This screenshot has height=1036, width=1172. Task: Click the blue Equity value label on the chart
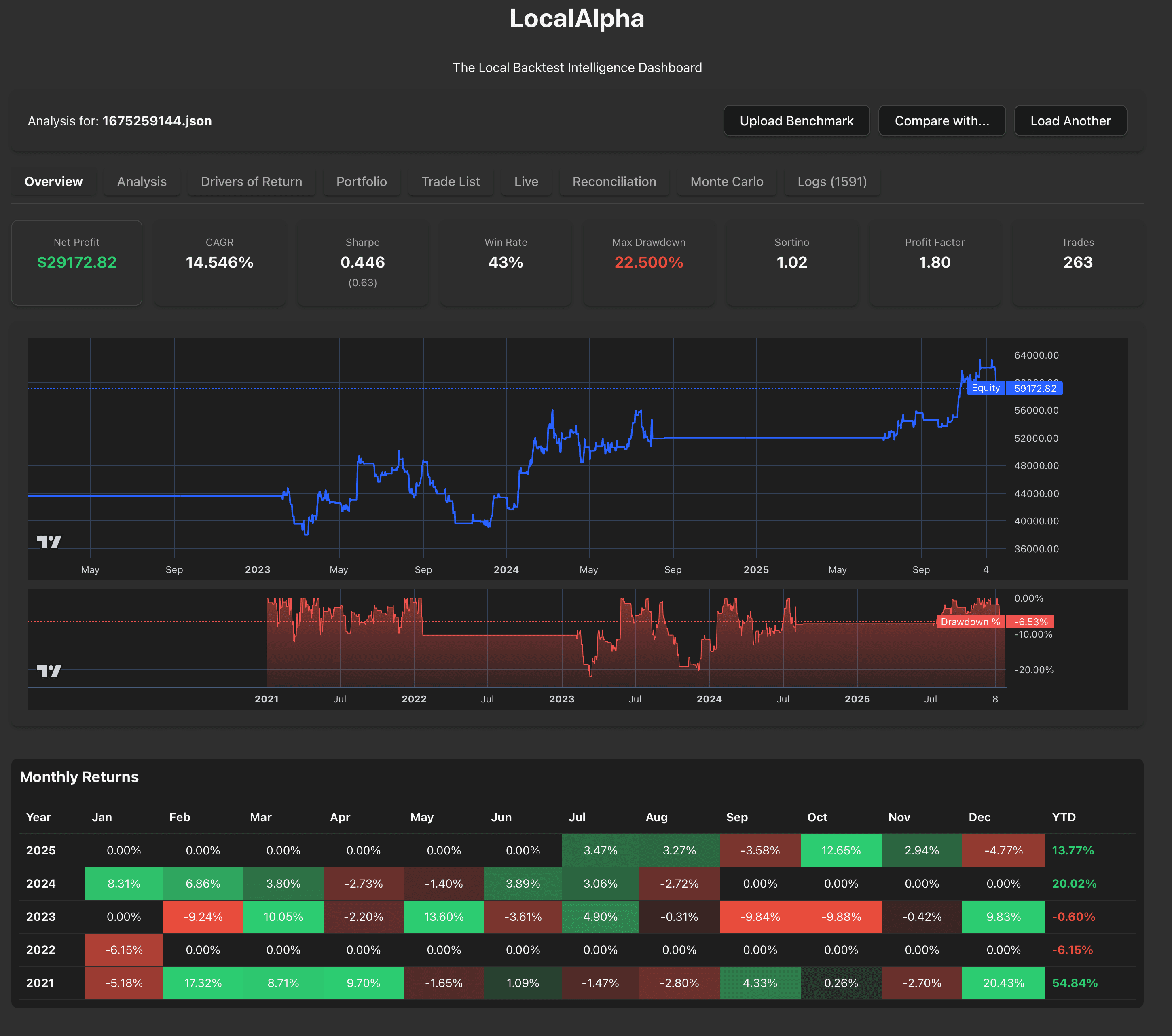click(1035, 388)
